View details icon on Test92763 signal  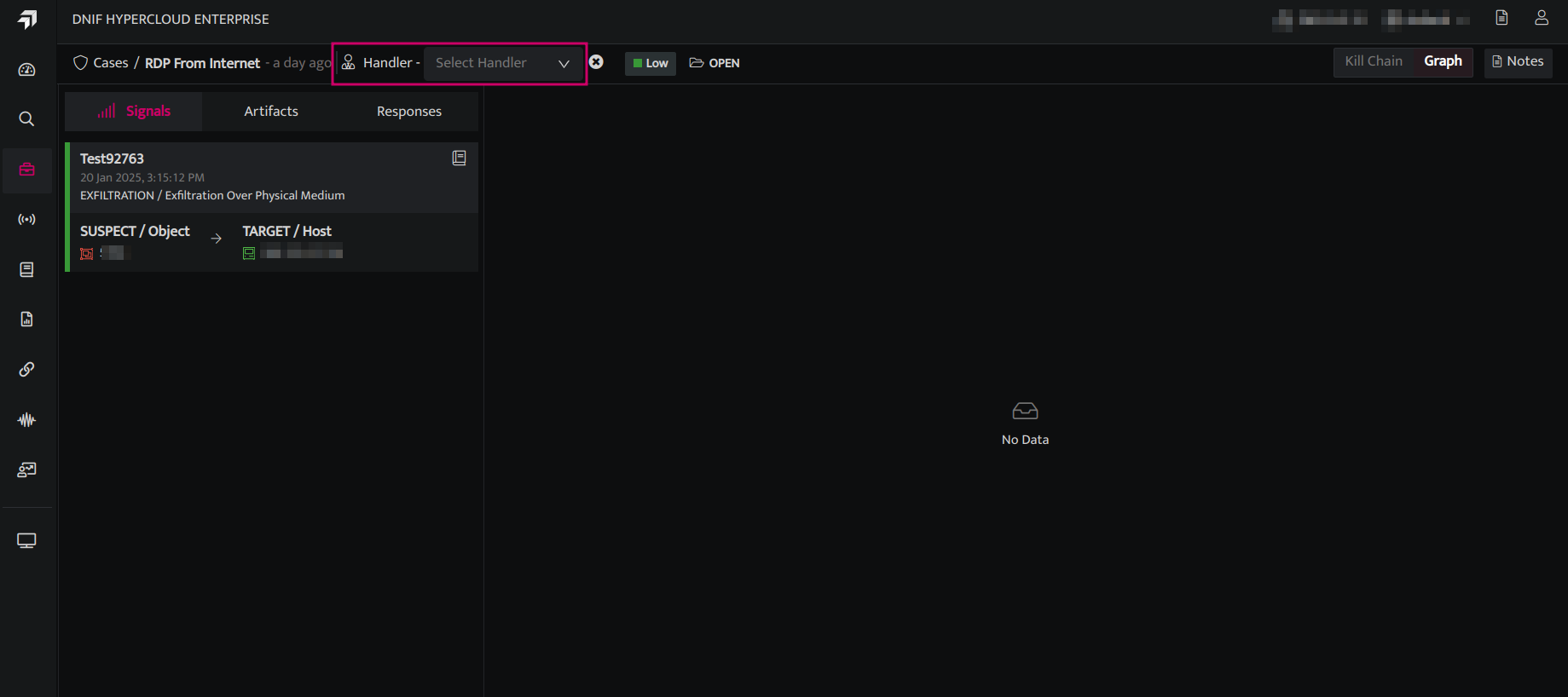click(x=459, y=158)
